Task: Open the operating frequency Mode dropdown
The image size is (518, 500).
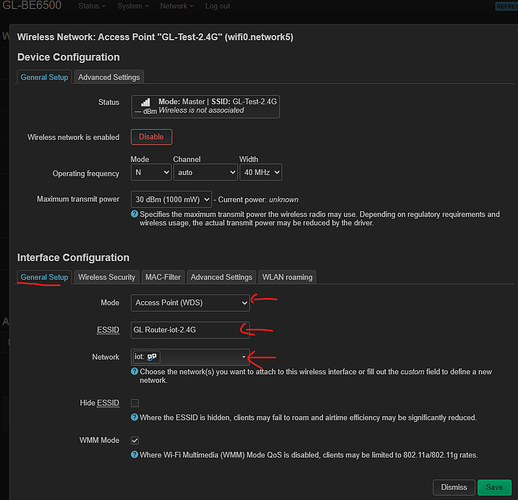Action: pyautogui.click(x=151, y=172)
